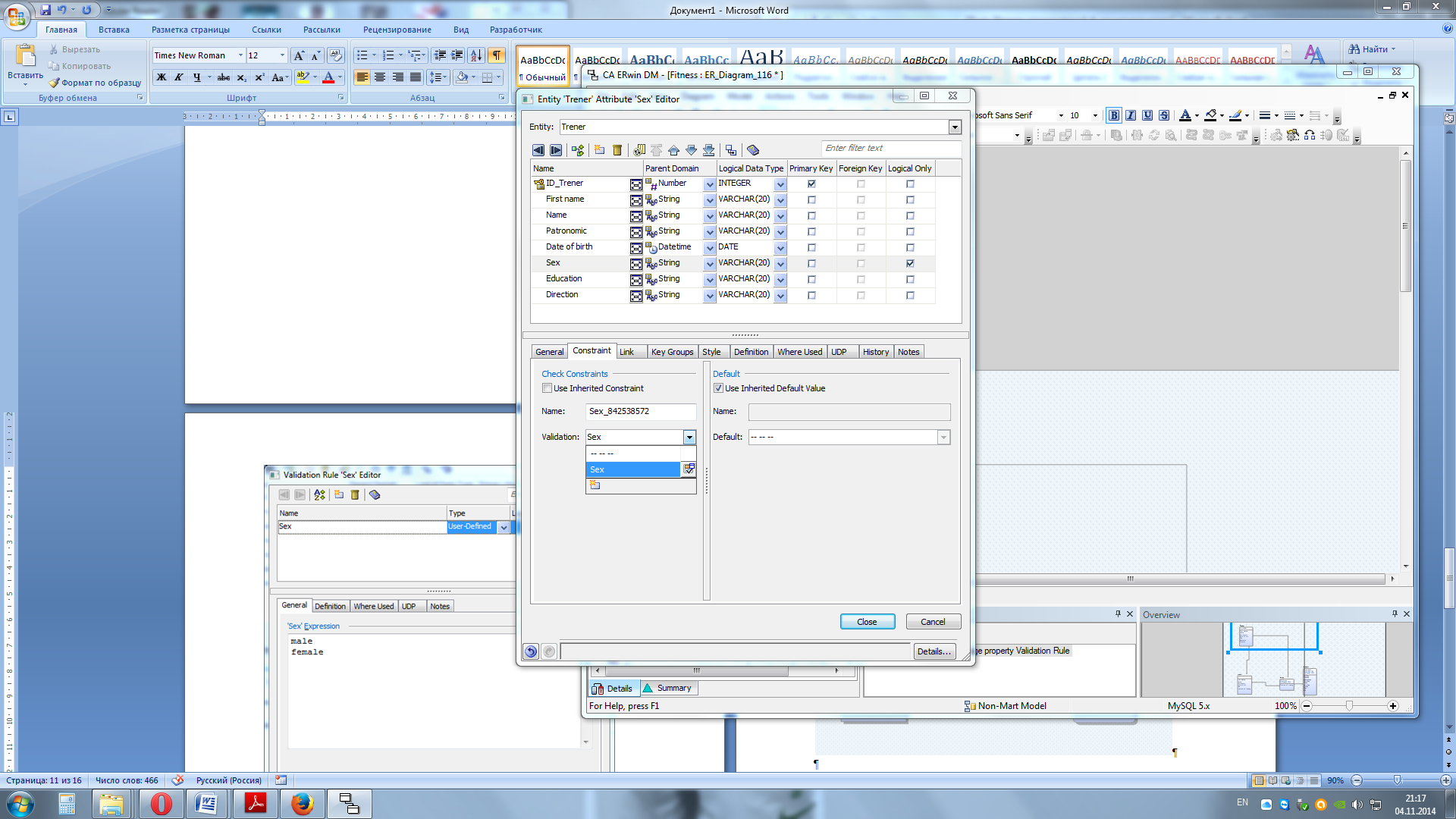Click Word text highlight color button
This screenshot has height=819, width=1456.
coord(303,77)
